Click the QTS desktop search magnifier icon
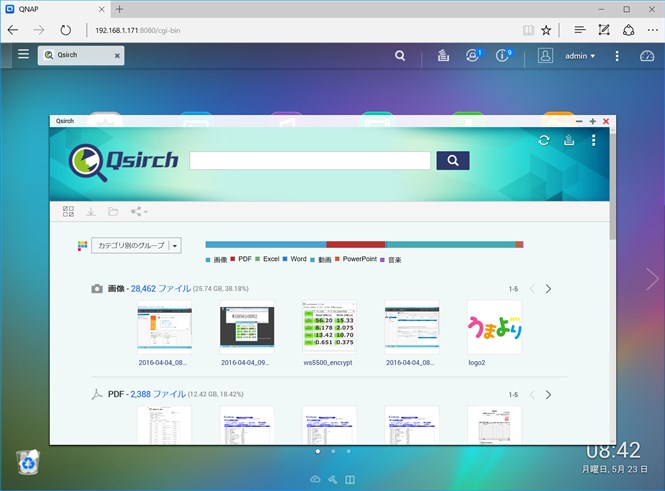Image resolution: width=665 pixels, height=491 pixels. pyautogui.click(x=400, y=56)
